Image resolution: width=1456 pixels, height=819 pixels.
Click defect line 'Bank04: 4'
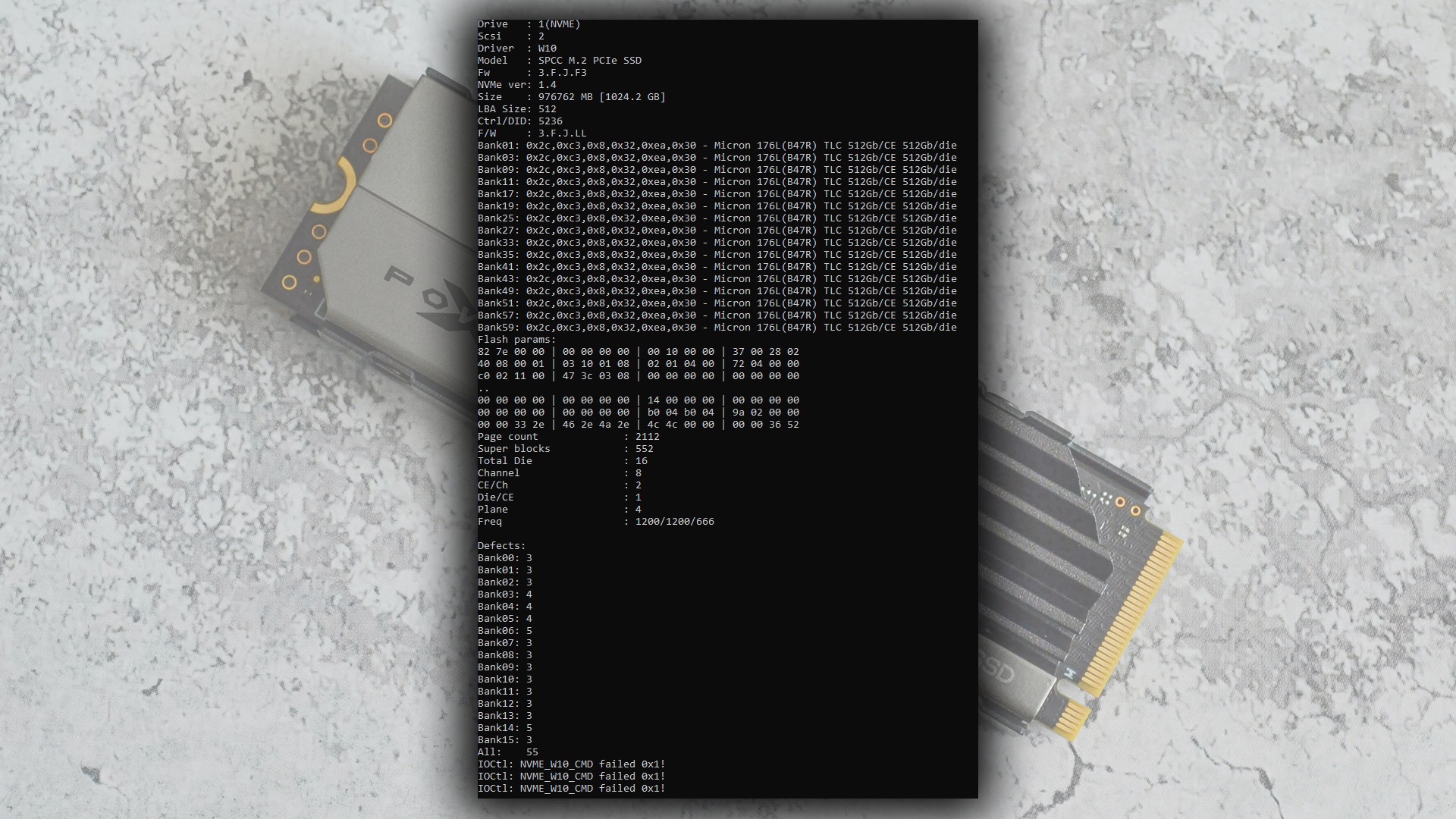[505, 607]
